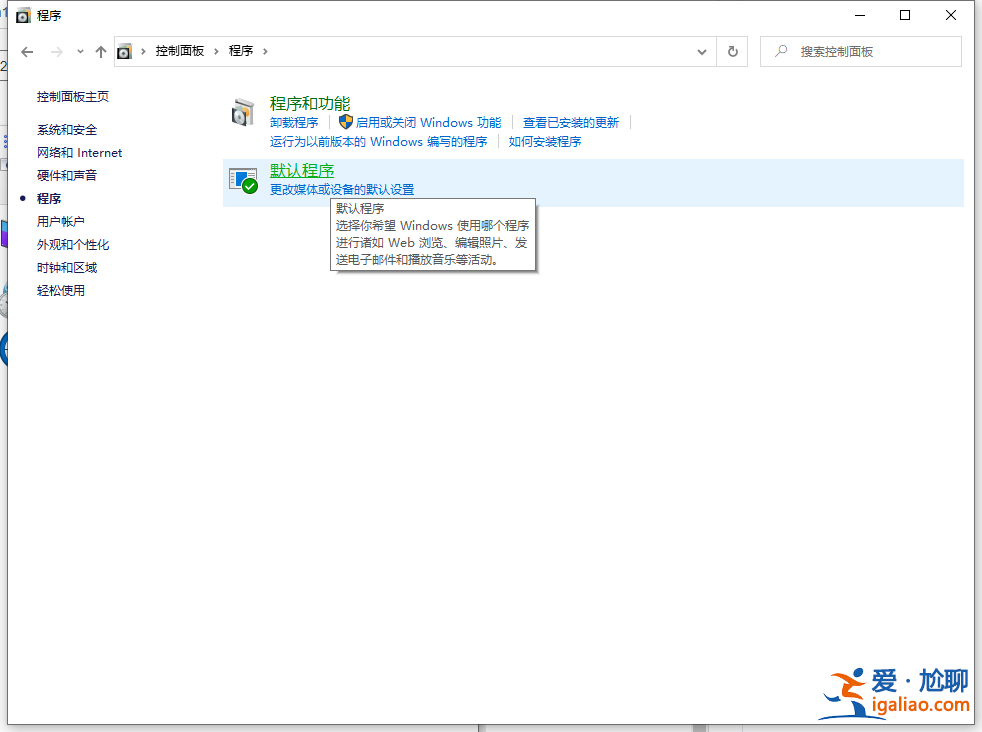
Task: Click the up arrow to go to parent folder
Action: click(100, 51)
